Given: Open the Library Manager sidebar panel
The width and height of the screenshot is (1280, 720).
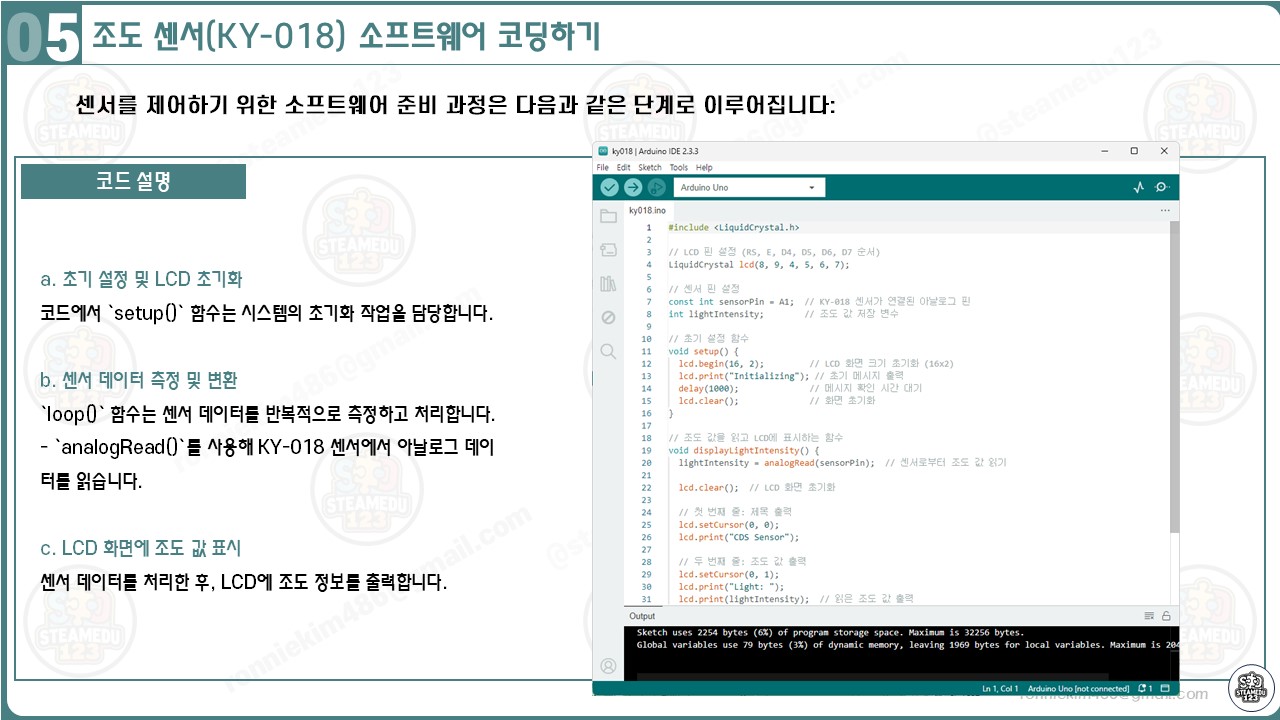Looking at the screenshot, I should coord(608,284).
